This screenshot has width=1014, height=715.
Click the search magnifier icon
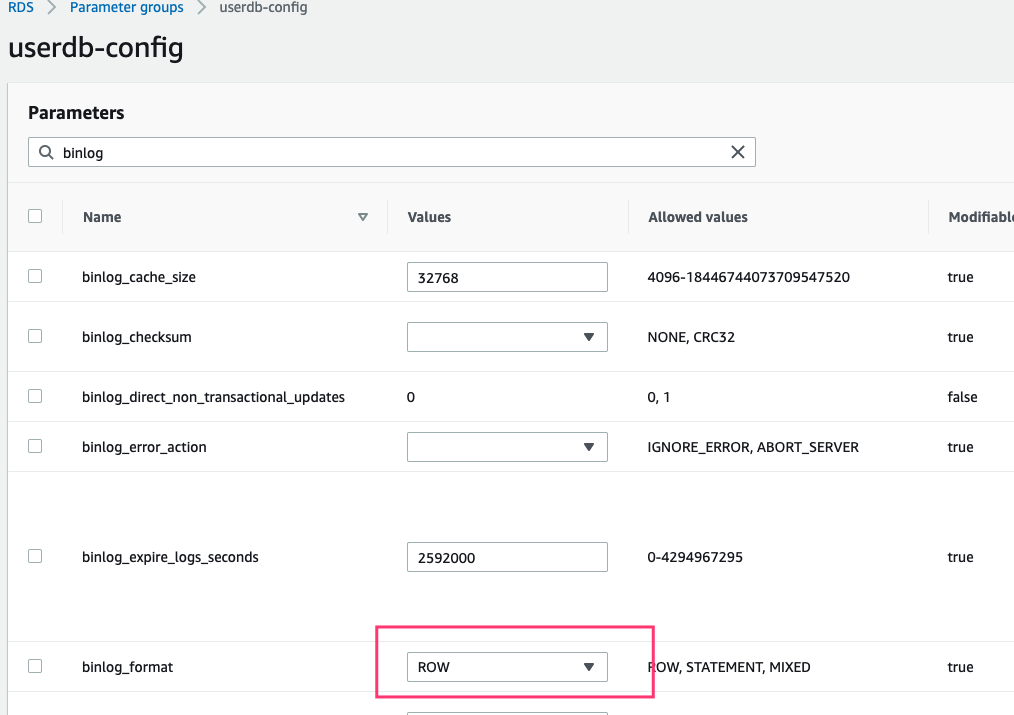[45, 153]
